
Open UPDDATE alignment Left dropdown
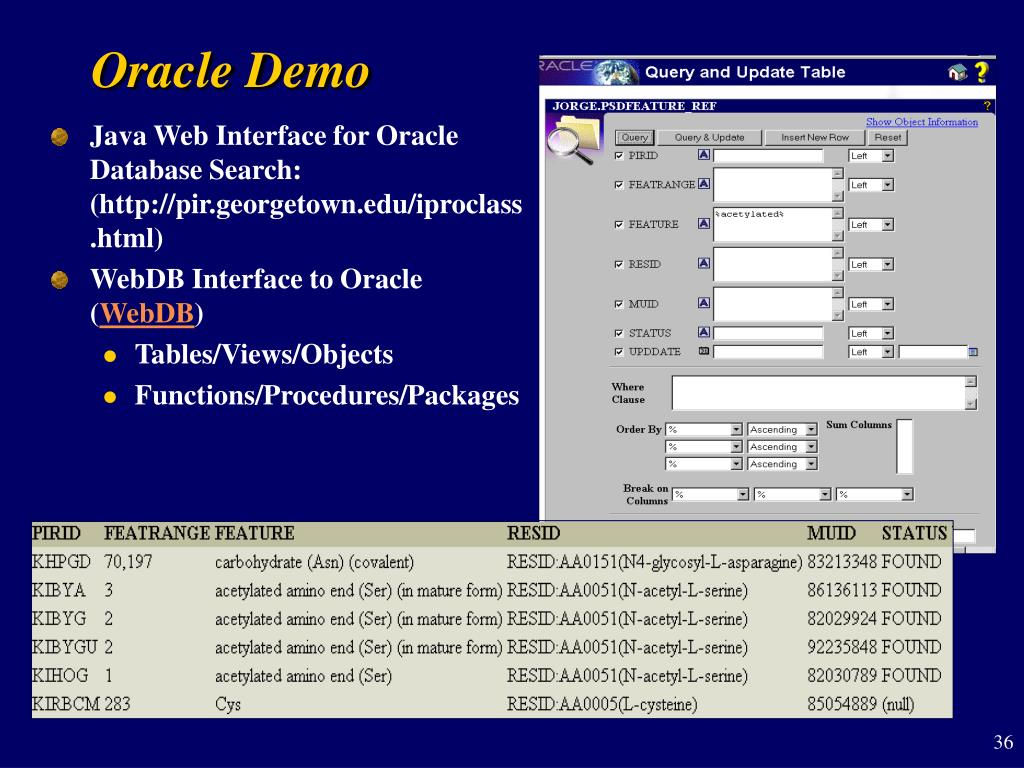tap(871, 352)
